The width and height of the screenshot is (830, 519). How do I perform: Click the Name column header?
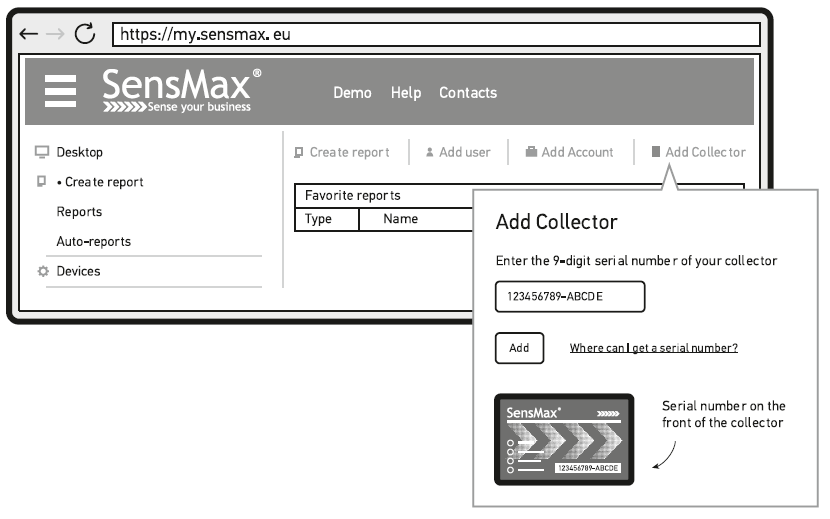pos(401,219)
